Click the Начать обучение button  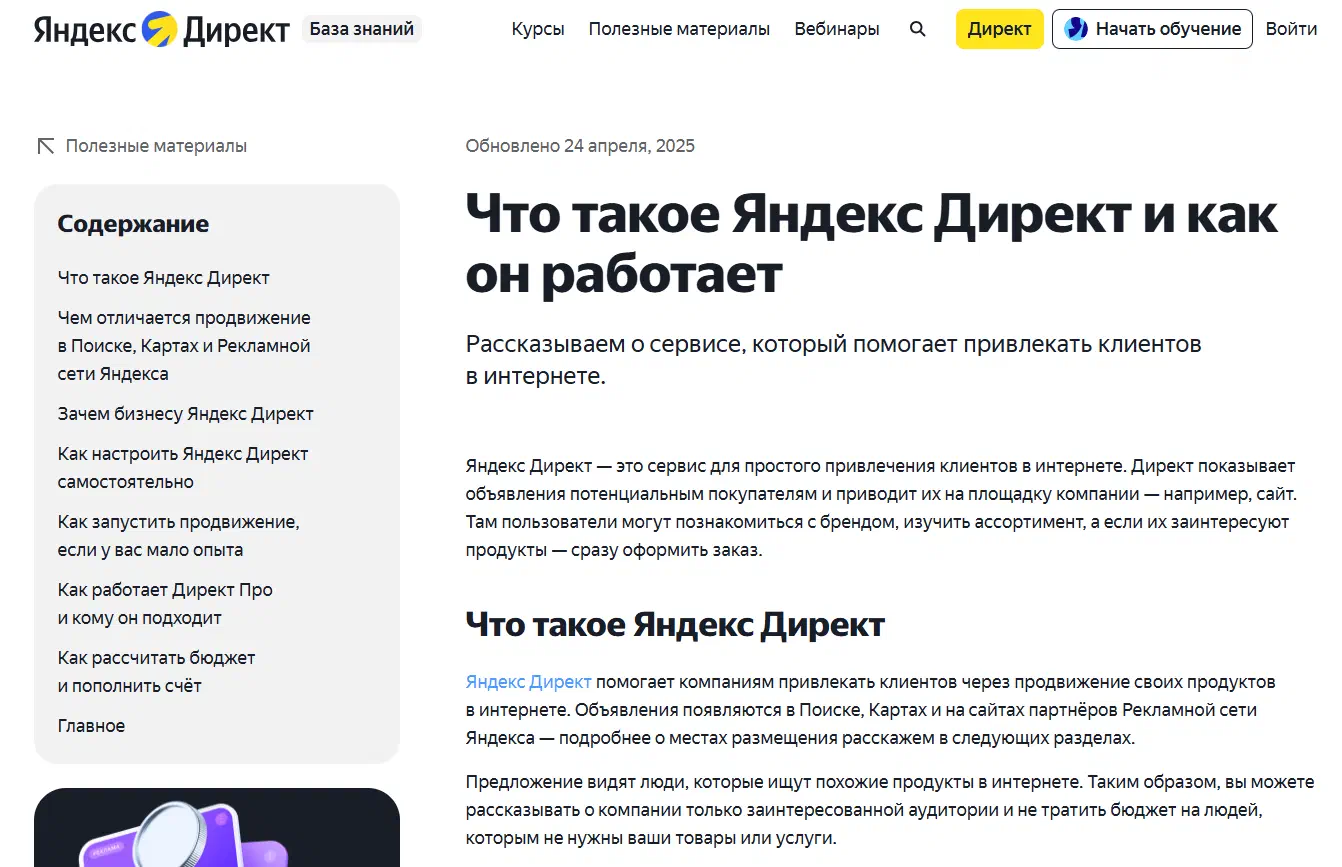click(x=1153, y=29)
